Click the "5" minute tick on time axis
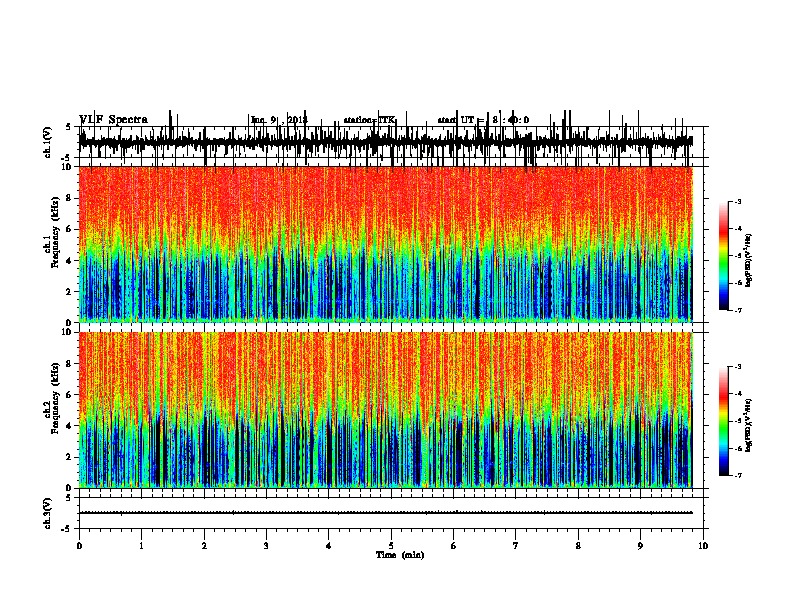Image resolution: width=792 pixels, height=612 pixels. tap(391, 546)
